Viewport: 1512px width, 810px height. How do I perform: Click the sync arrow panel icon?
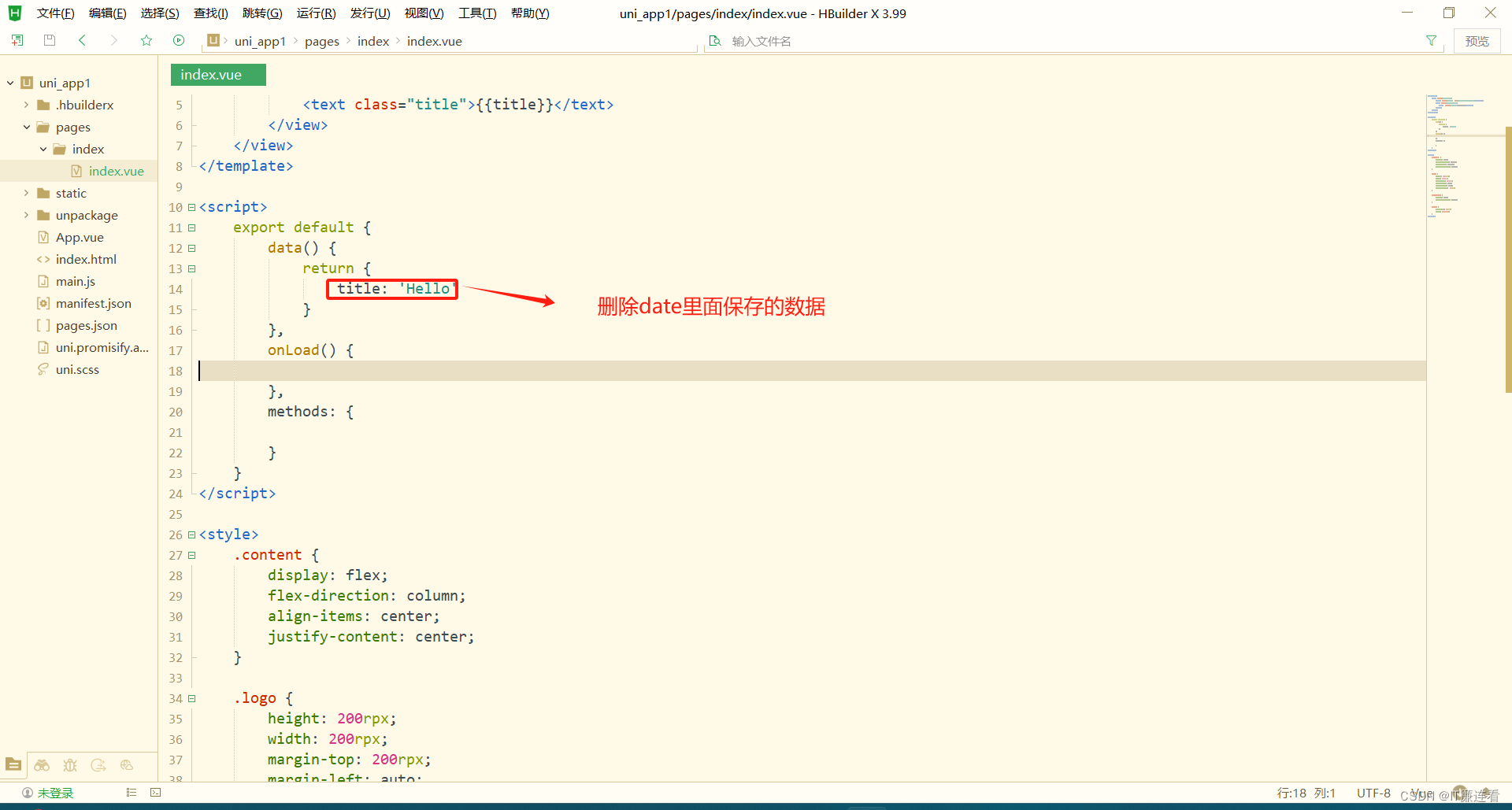(x=98, y=764)
